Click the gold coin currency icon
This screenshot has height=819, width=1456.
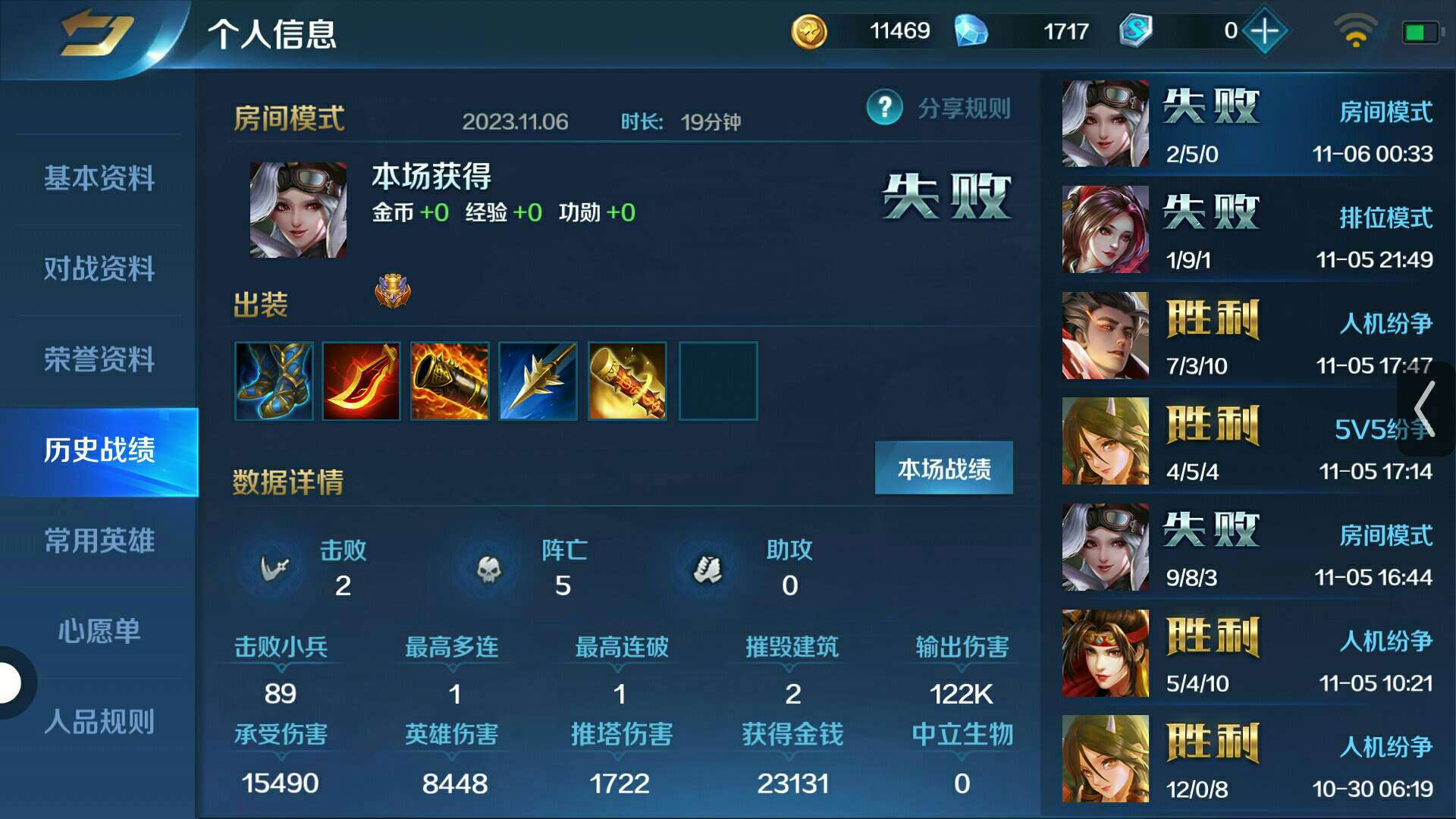point(809,32)
